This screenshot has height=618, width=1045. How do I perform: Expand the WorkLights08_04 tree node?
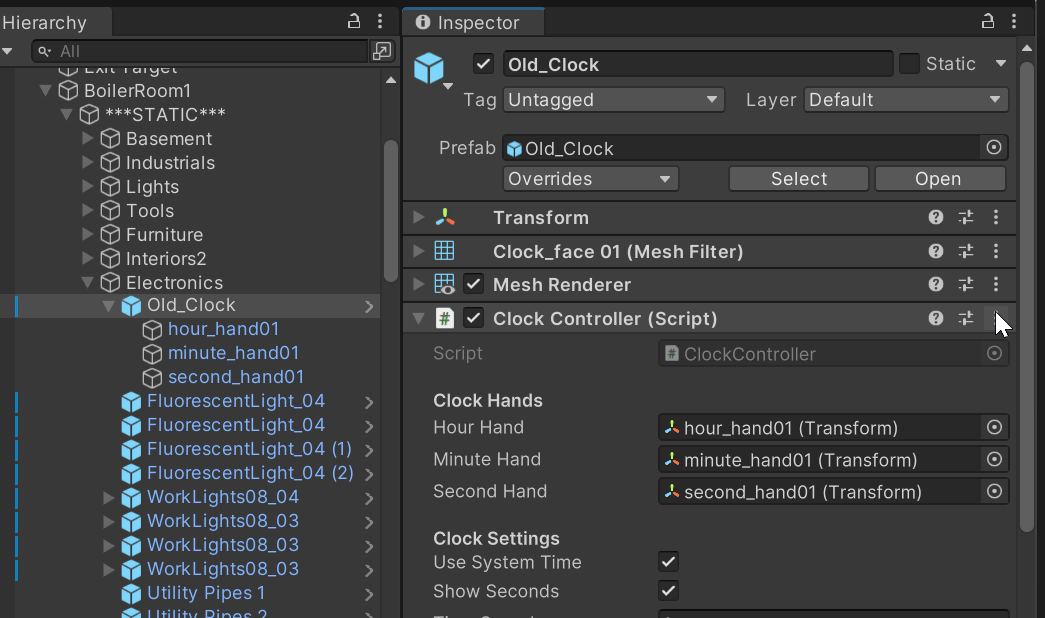109,497
